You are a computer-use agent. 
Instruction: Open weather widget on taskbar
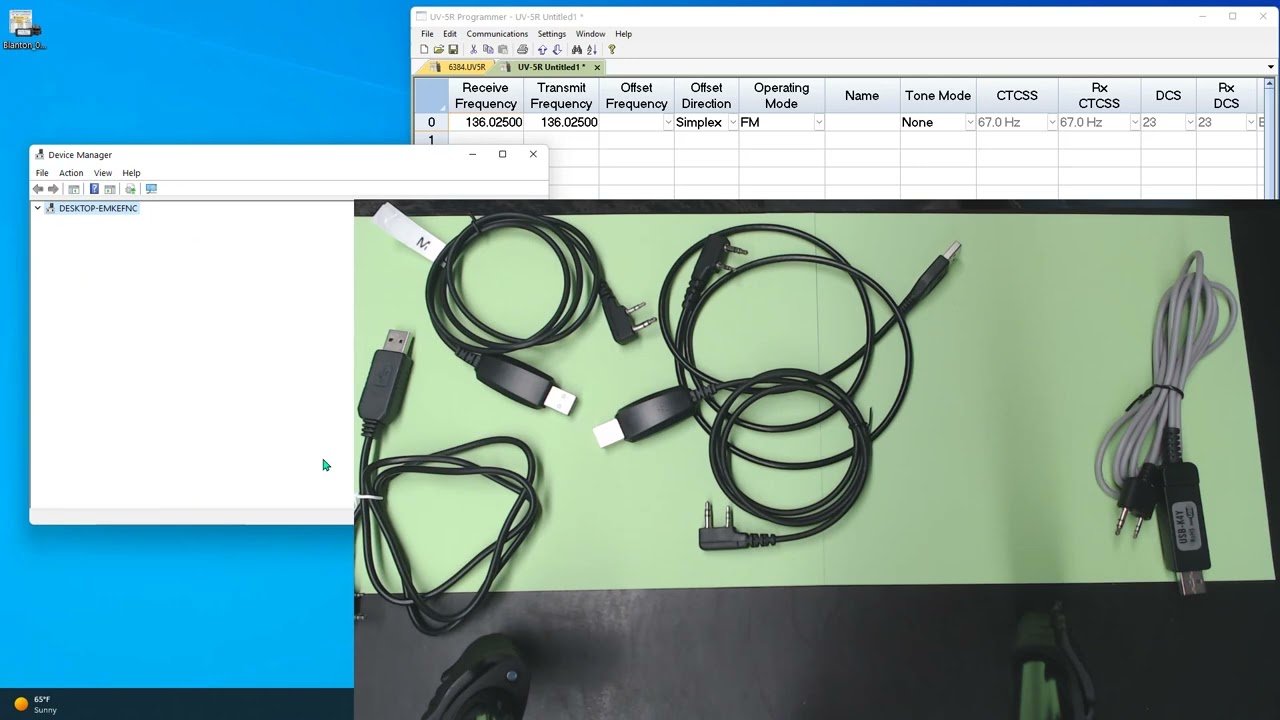coord(35,704)
